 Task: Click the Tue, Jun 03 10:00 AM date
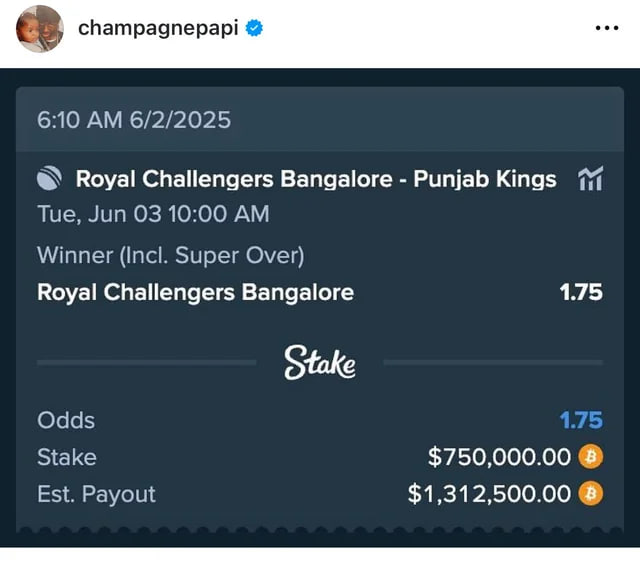tap(153, 213)
